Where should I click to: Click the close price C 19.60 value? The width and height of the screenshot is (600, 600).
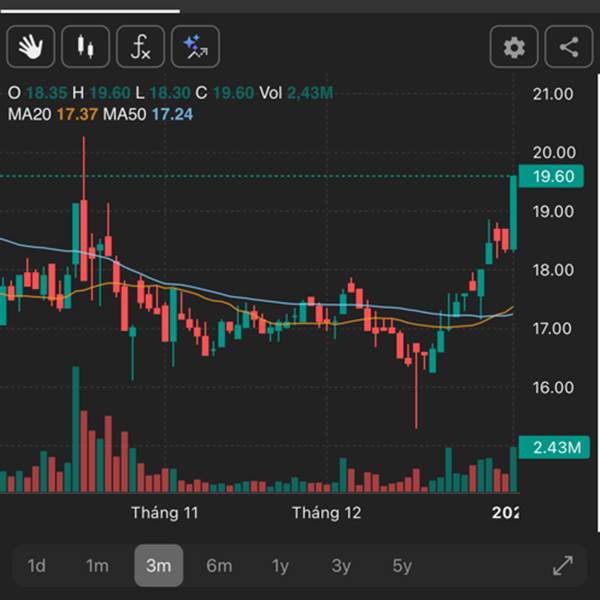point(225,93)
